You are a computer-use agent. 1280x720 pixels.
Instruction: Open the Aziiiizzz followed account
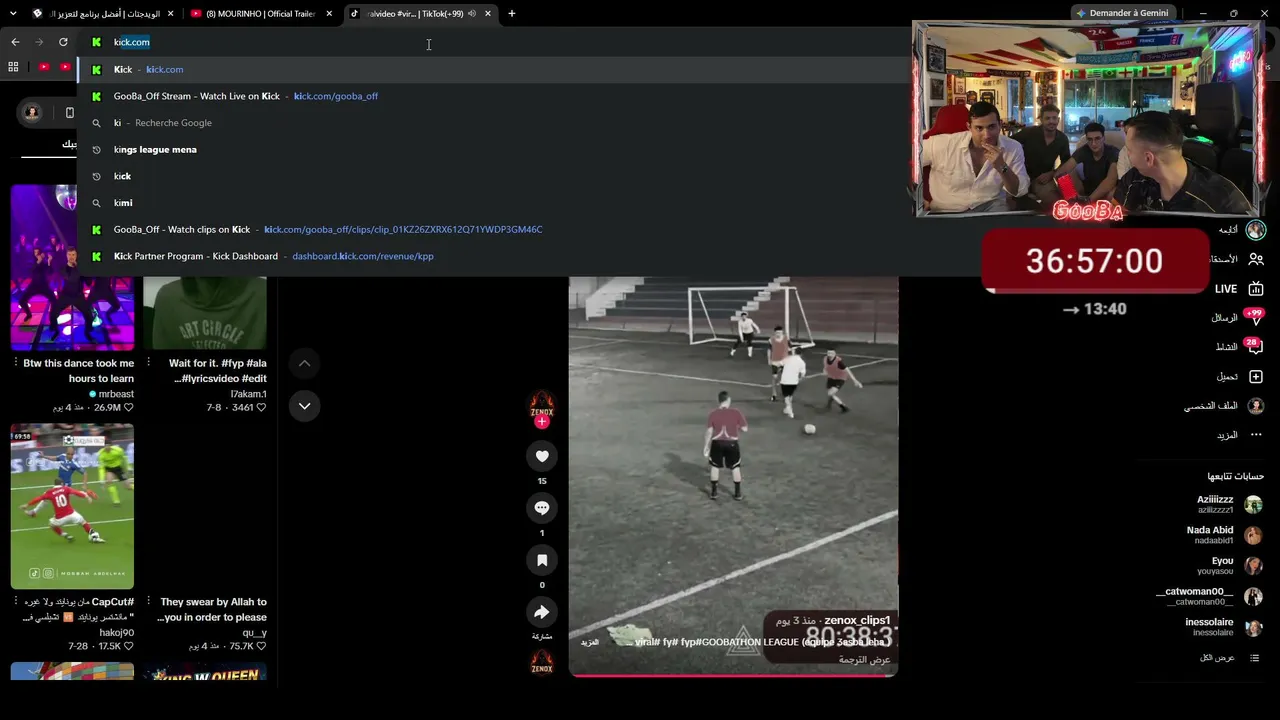[x=1215, y=504]
